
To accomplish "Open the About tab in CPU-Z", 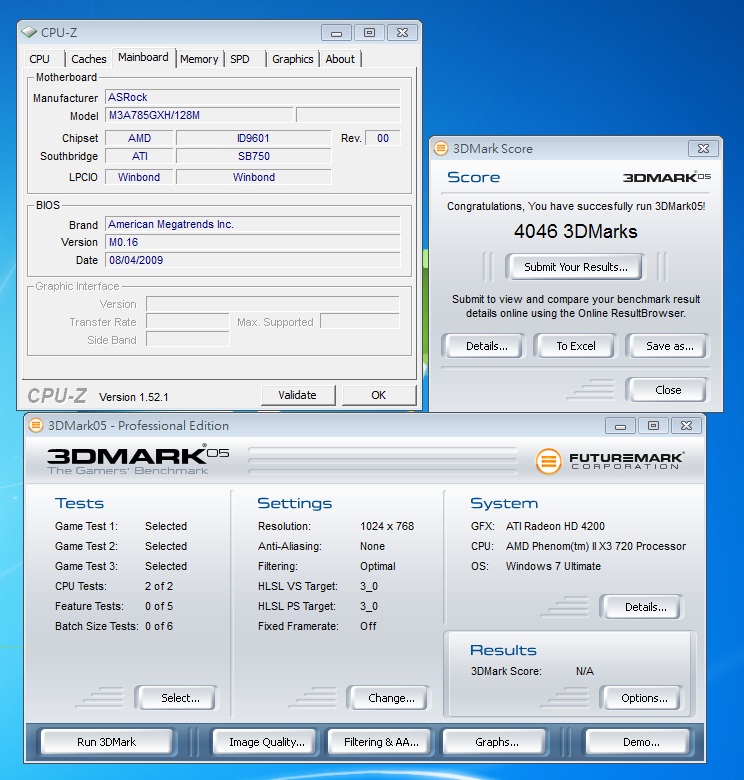I will point(340,59).
